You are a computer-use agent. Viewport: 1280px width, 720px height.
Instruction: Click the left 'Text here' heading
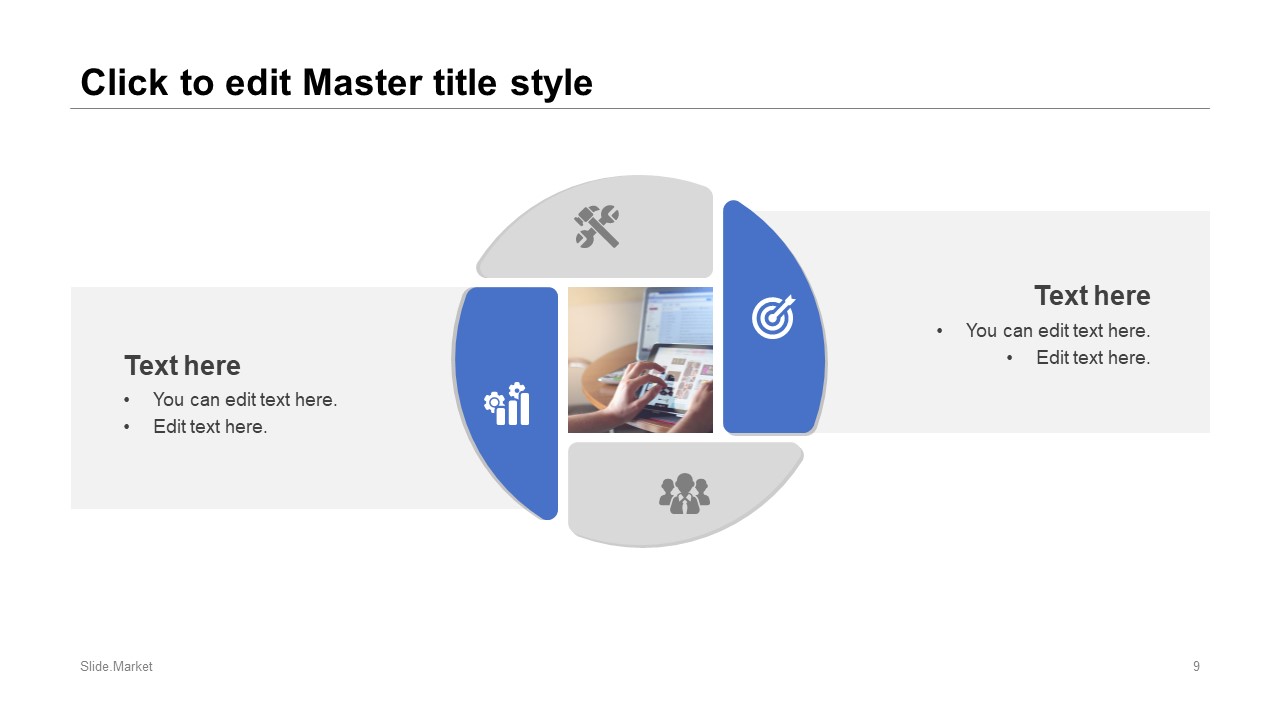[182, 365]
